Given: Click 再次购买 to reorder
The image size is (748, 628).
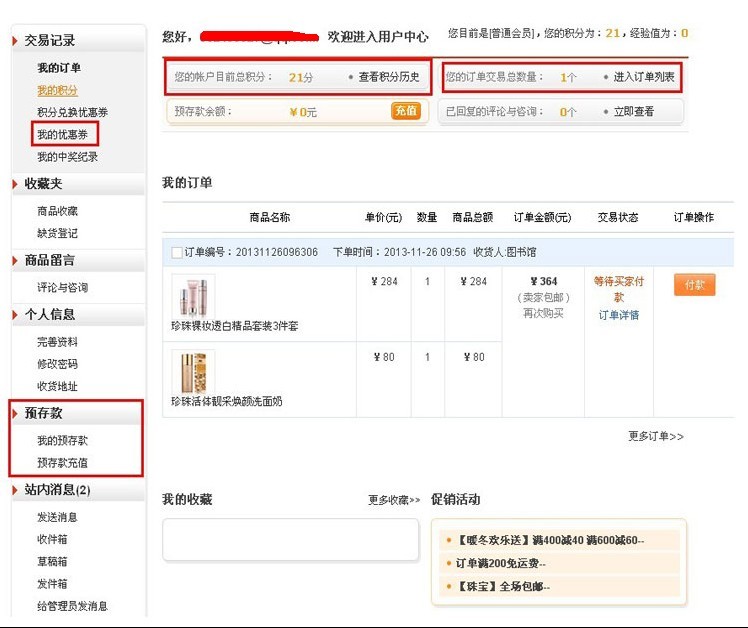Looking at the screenshot, I should pyautogui.click(x=542, y=313).
